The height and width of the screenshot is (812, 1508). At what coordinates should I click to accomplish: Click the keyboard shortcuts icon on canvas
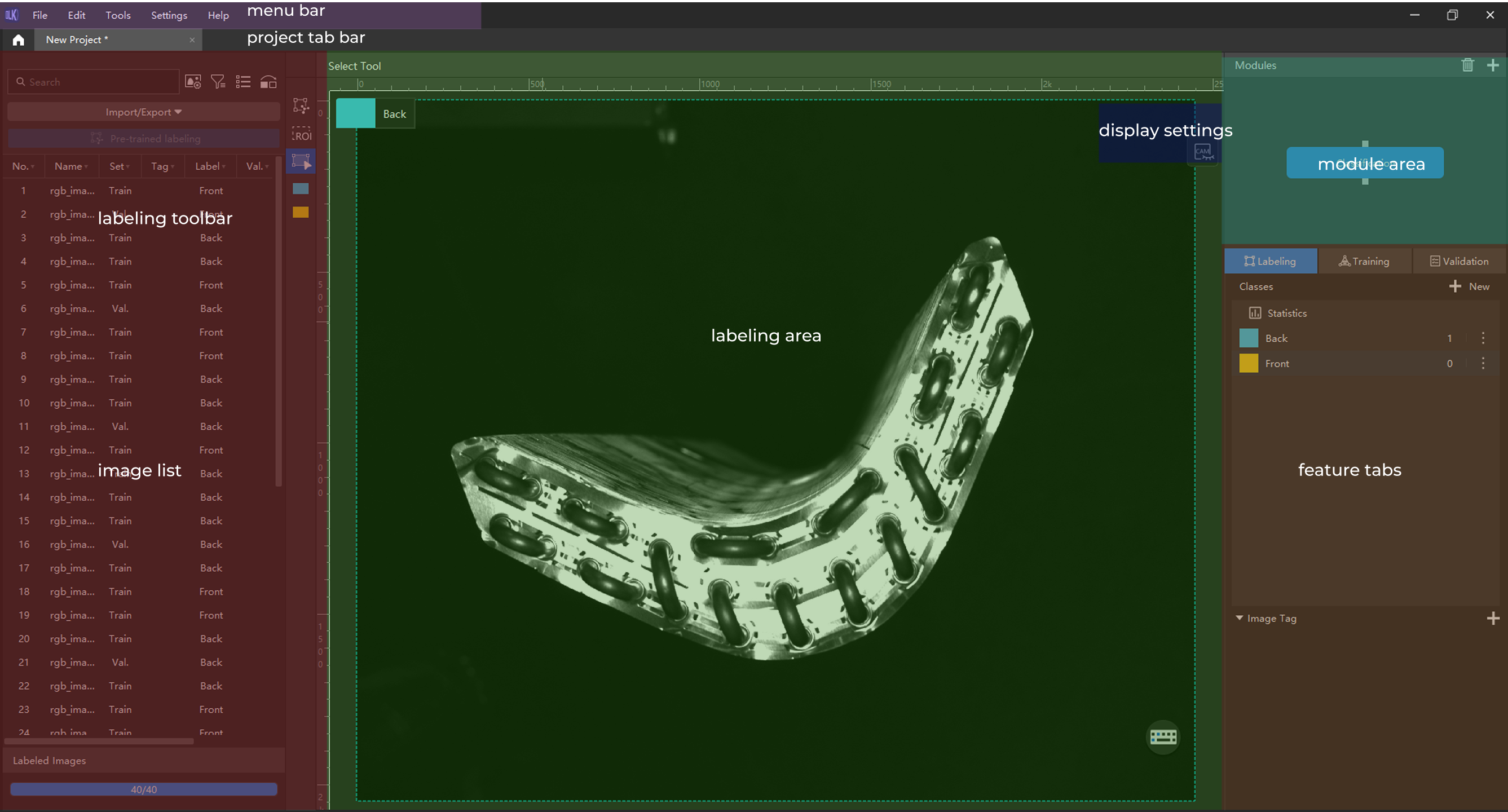pyautogui.click(x=1163, y=736)
